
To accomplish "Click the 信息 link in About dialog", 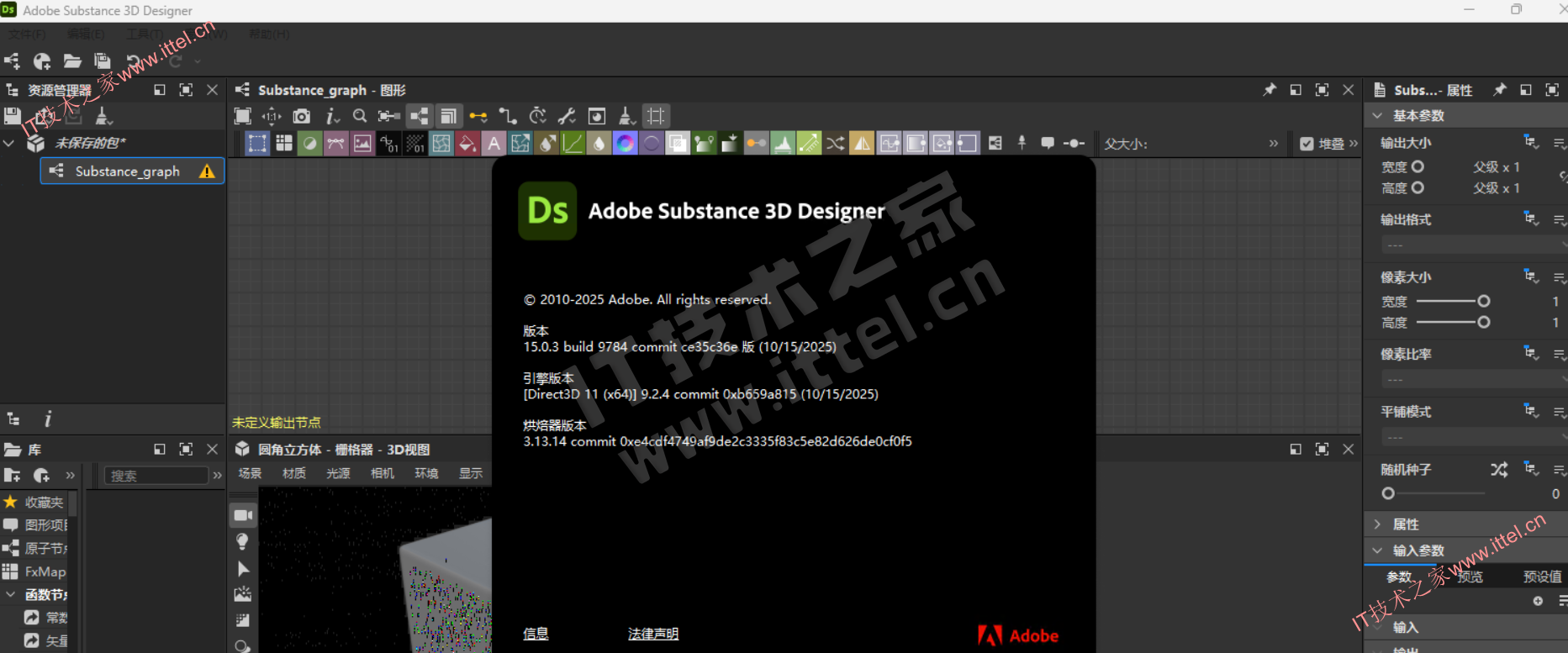I will pyautogui.click(x=536, y=635).
